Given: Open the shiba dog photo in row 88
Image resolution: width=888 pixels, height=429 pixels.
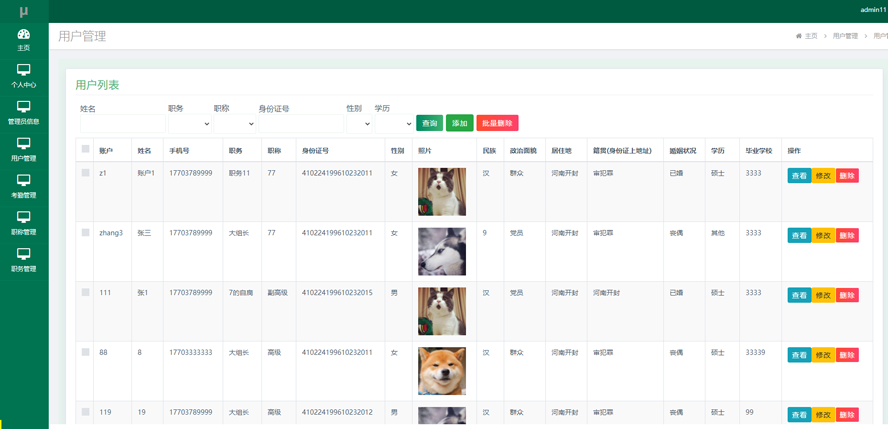Looking at the screenshot, I should coord(442,371).
